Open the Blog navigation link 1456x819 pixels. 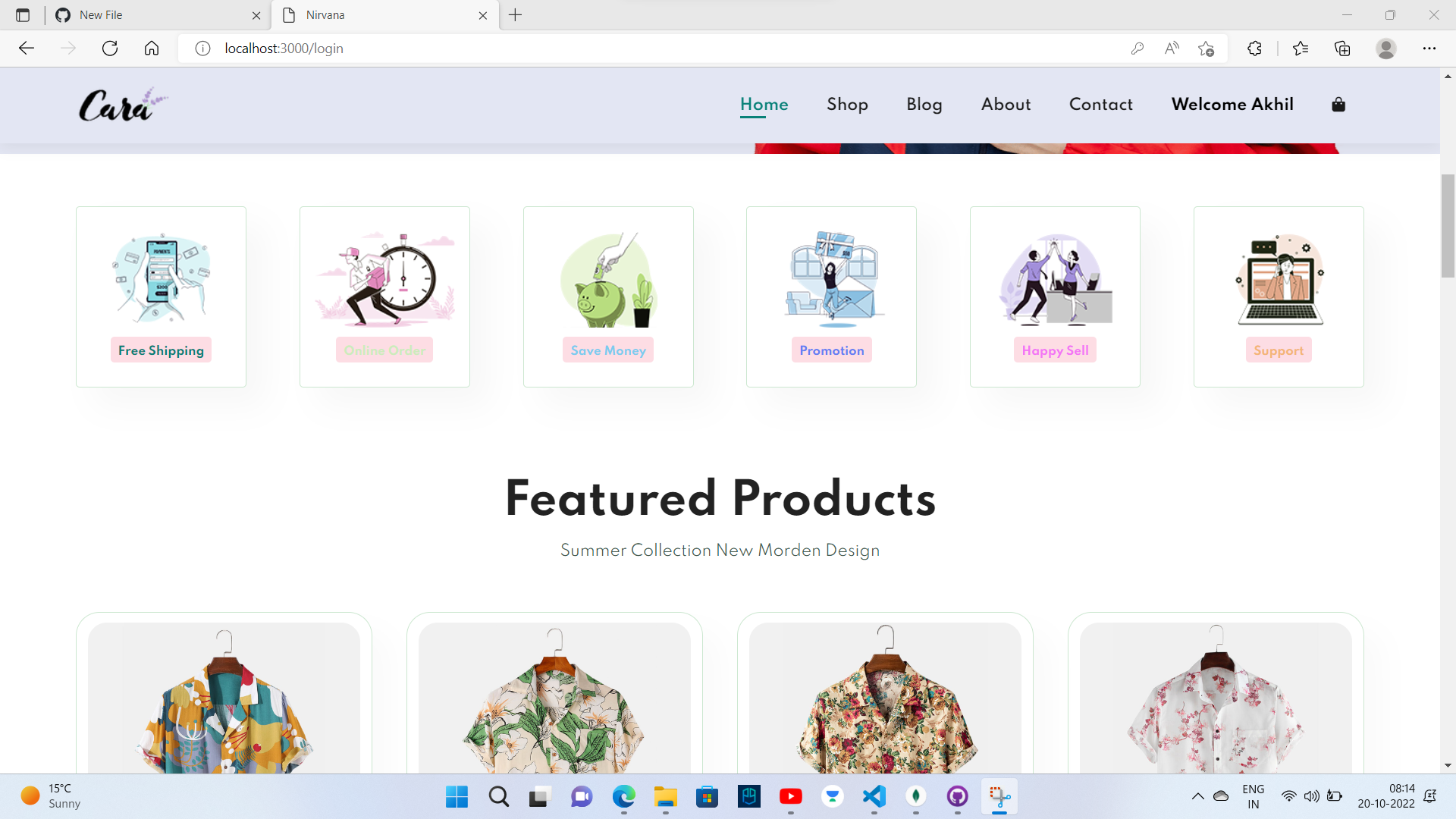[x=924, y=105]
